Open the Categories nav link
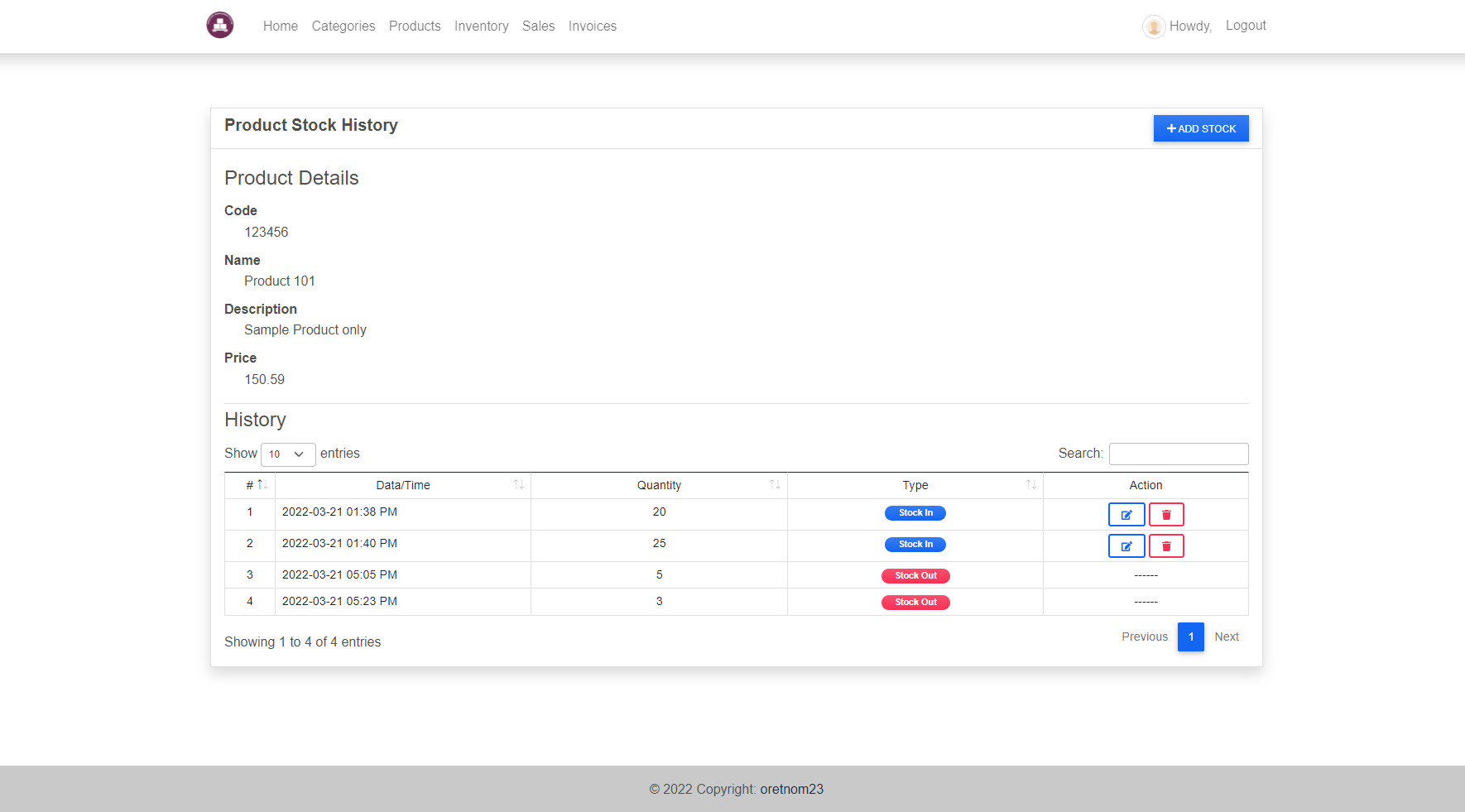The height and width of the screenshot is (812, 1465). (343, 26)
